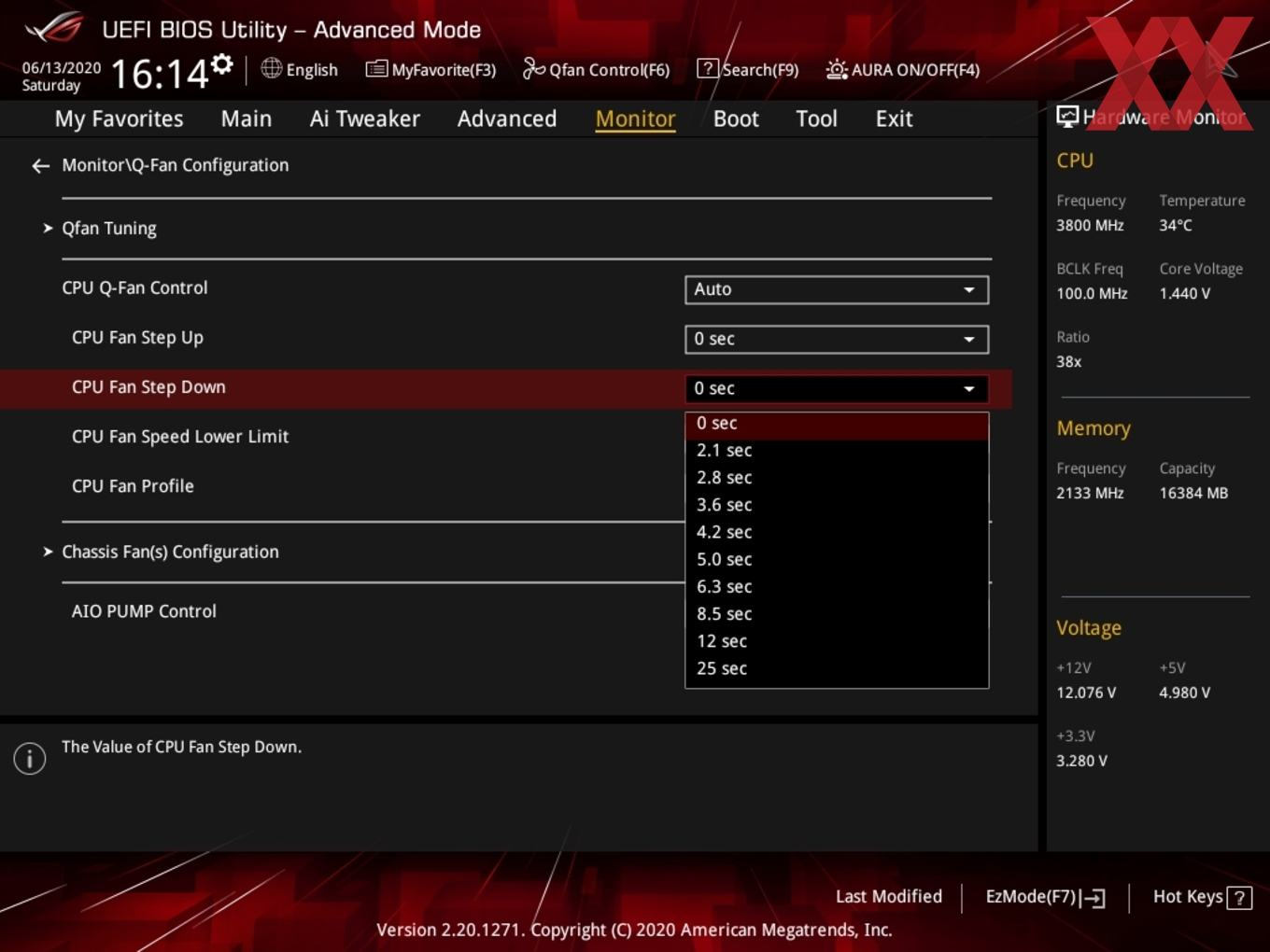Open Qfan Control(F6) tool
The image size is (1270, 952).
[x=596, y=70]
